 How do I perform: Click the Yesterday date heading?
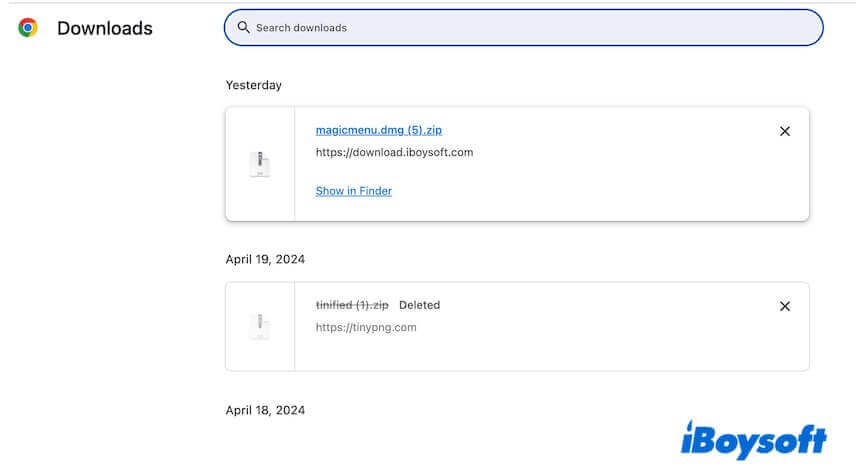coord(254,85)
